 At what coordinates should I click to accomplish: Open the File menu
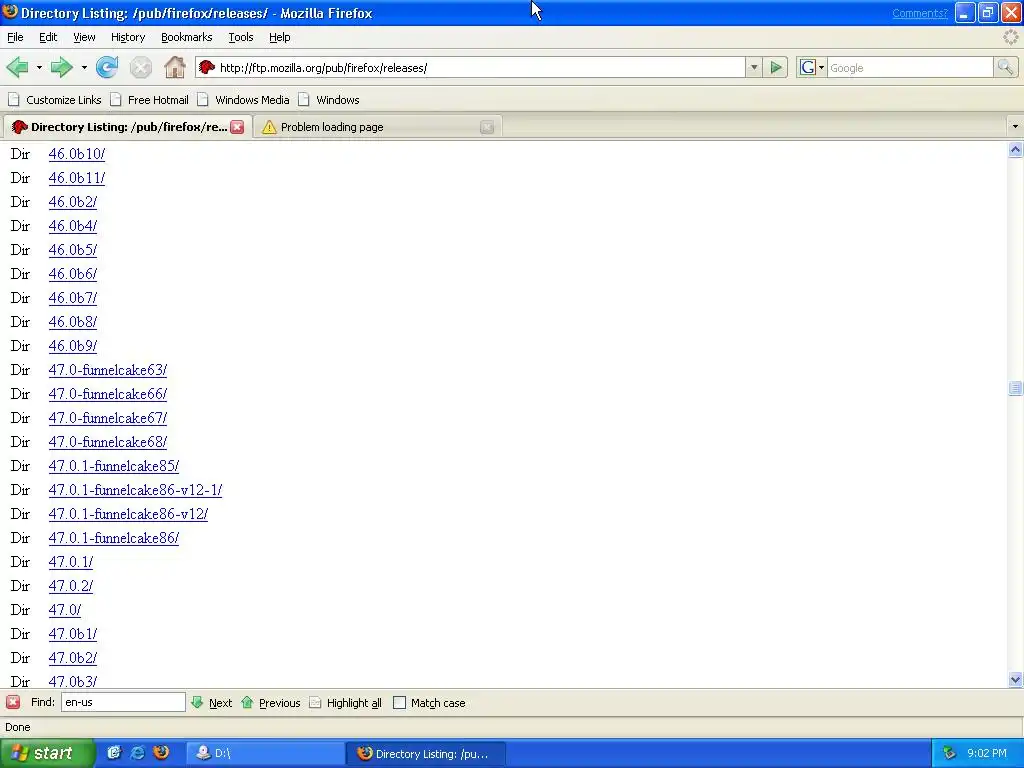[15, 37]
